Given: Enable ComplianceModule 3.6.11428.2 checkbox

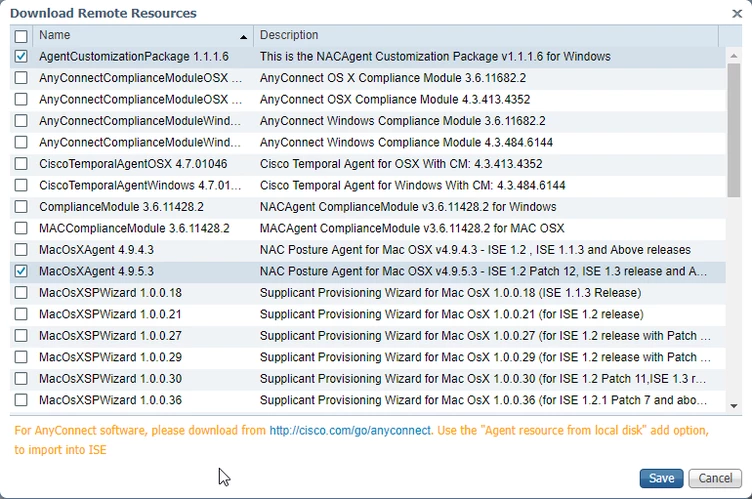Looking at the screenshot, I should pyautogui.click(x=21, y=206).
